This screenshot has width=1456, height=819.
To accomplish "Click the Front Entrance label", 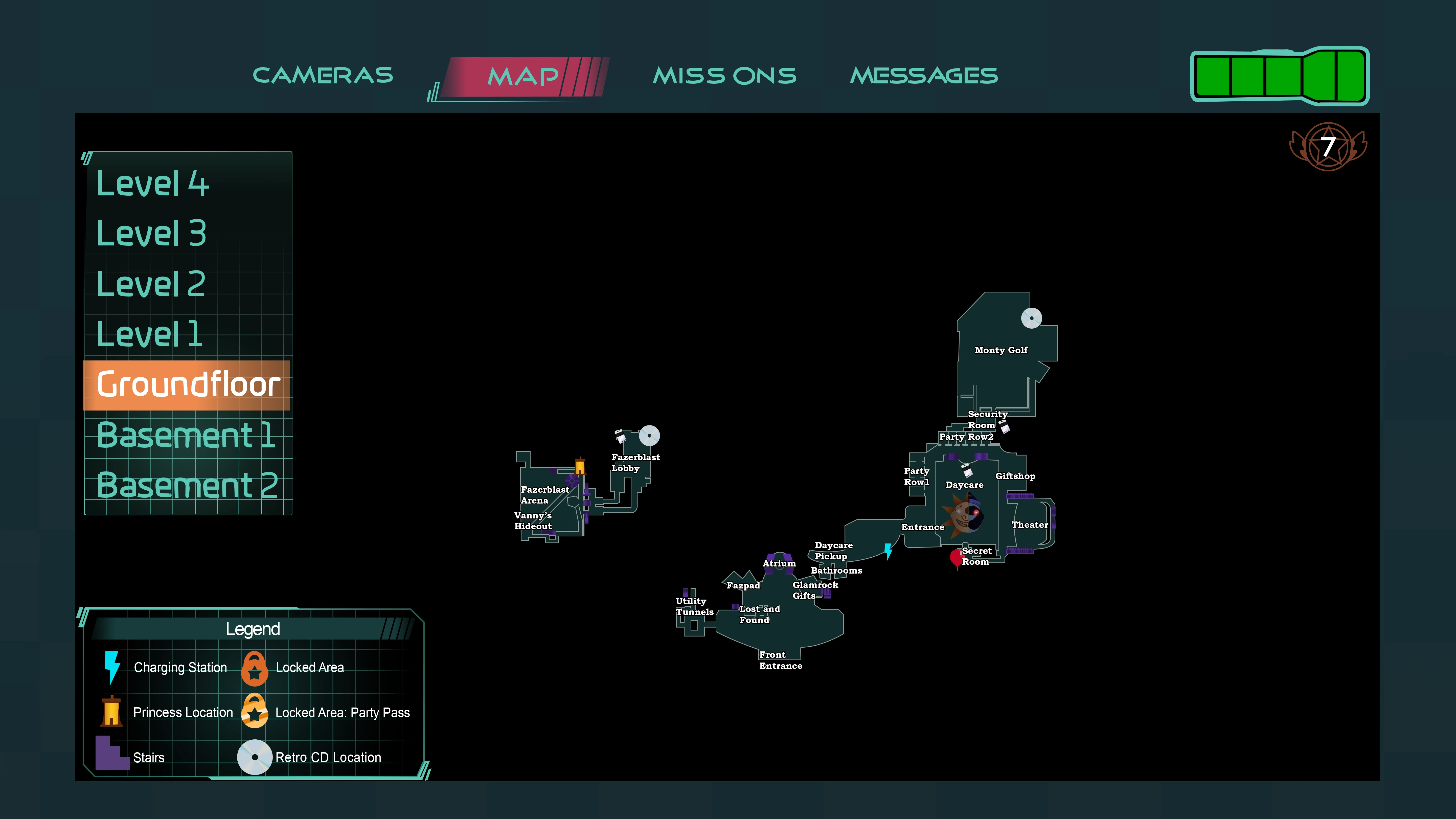I will tap(781, 660).
